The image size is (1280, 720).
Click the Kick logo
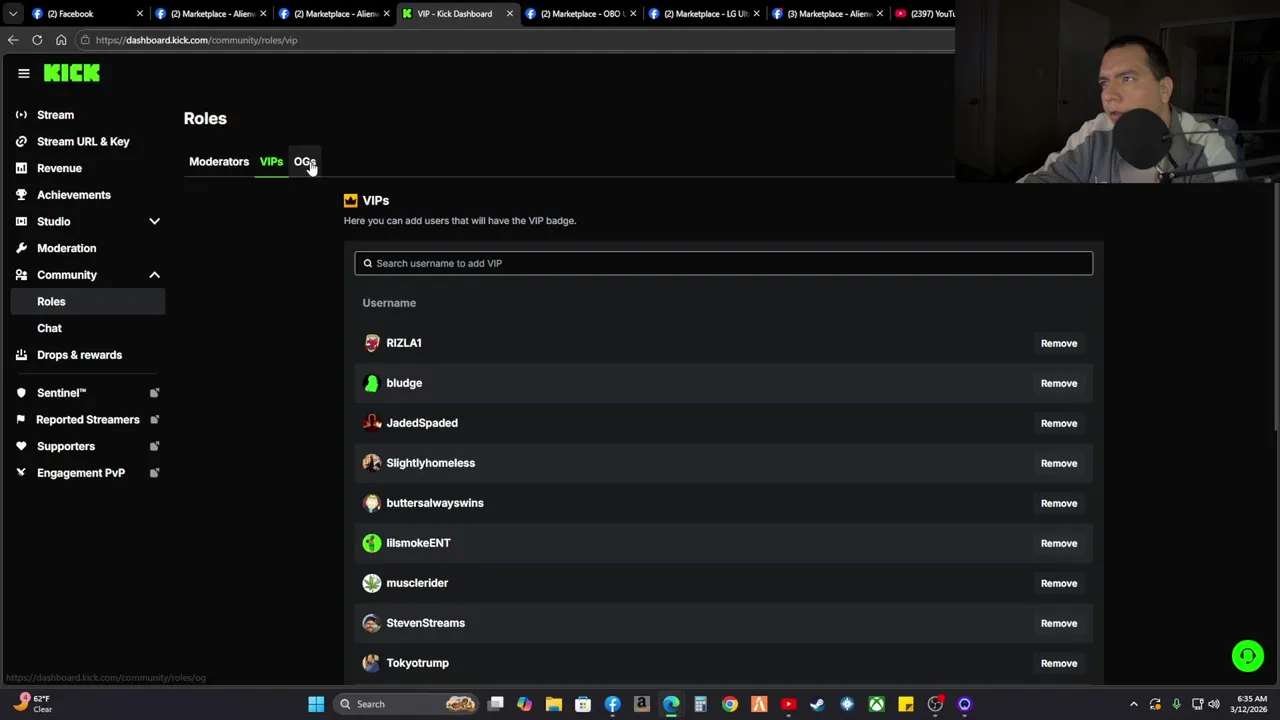pyautogui.click(x=71, y=73)
